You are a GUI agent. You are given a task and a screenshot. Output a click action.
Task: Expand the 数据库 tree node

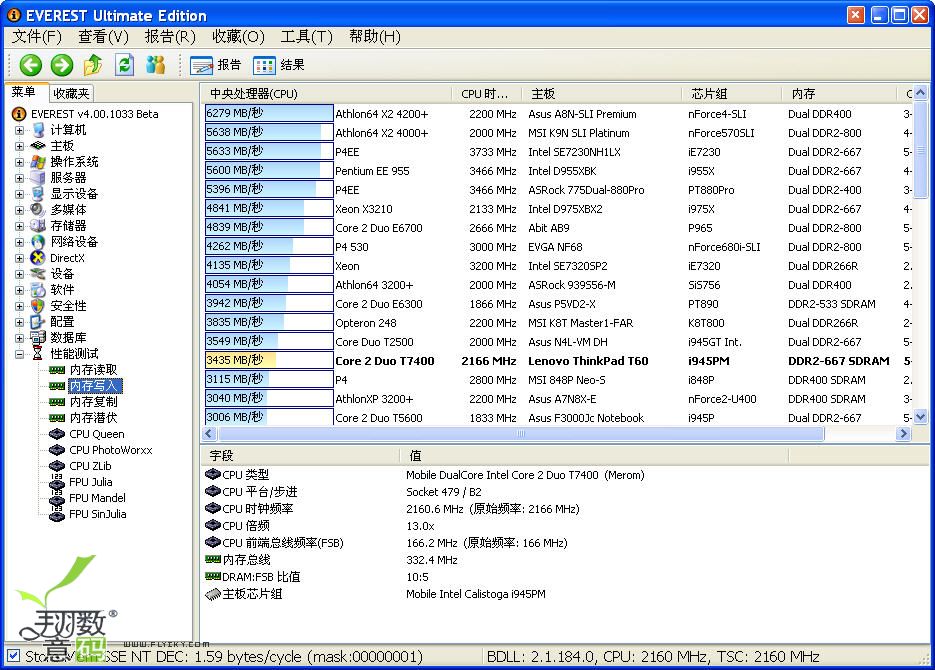[19, 338]
